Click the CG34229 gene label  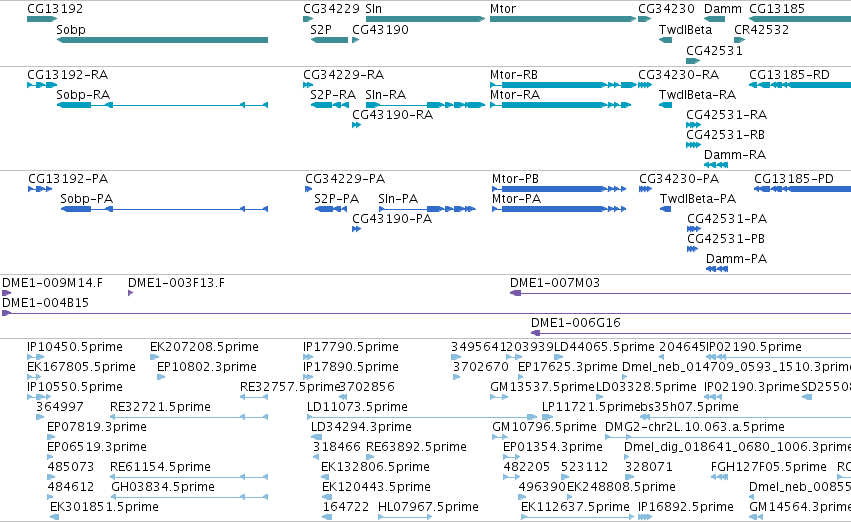click(331, 9)
